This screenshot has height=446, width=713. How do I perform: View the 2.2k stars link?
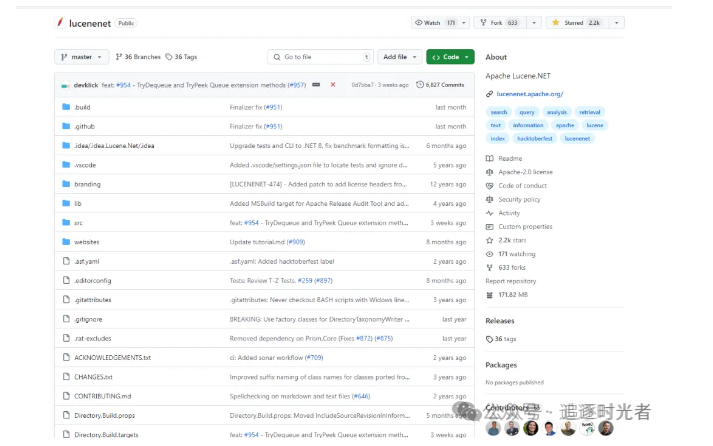click(512, 240)
